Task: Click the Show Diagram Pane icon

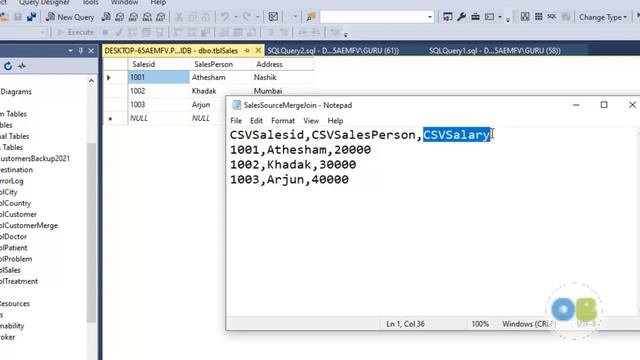Action: click(x=525, y=17)
